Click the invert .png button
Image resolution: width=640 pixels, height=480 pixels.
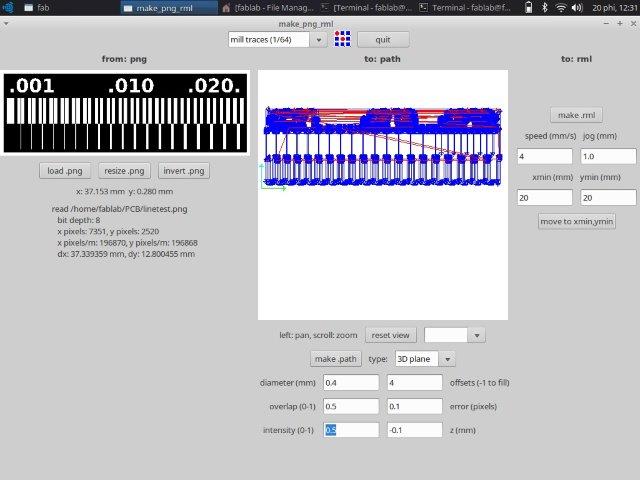(184, 171)
